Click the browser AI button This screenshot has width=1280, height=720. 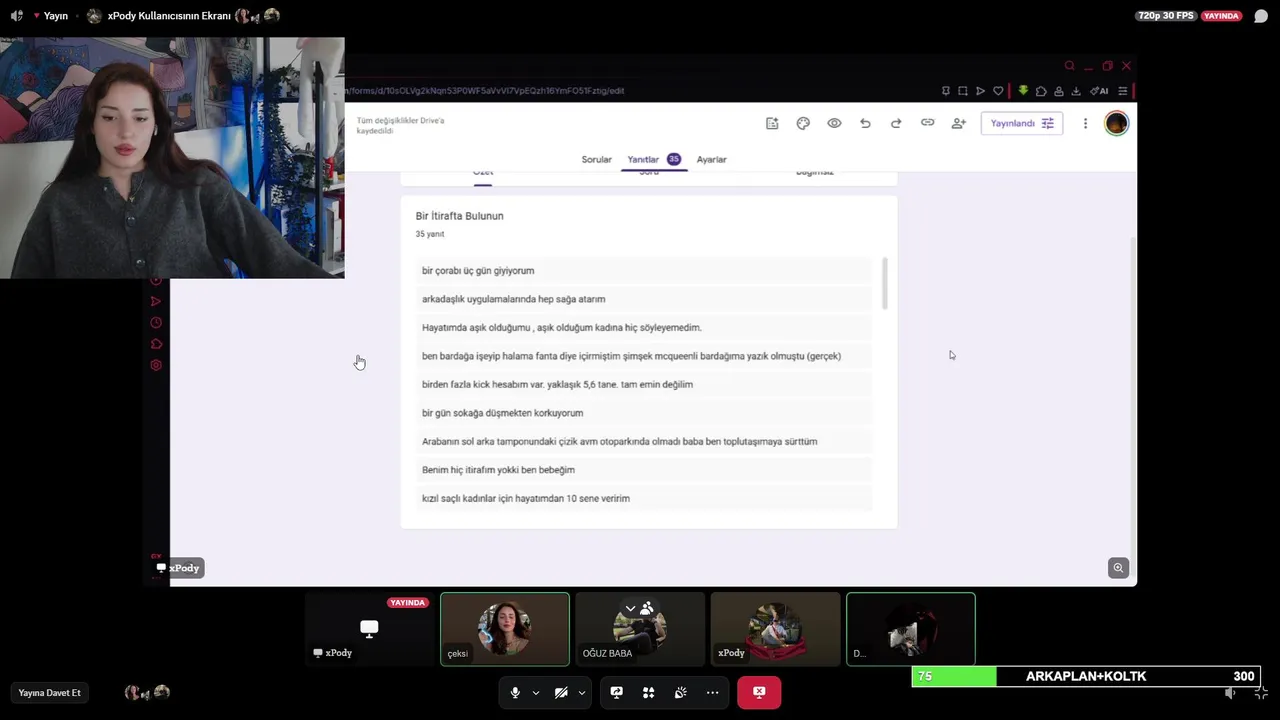click(1099, 91)
